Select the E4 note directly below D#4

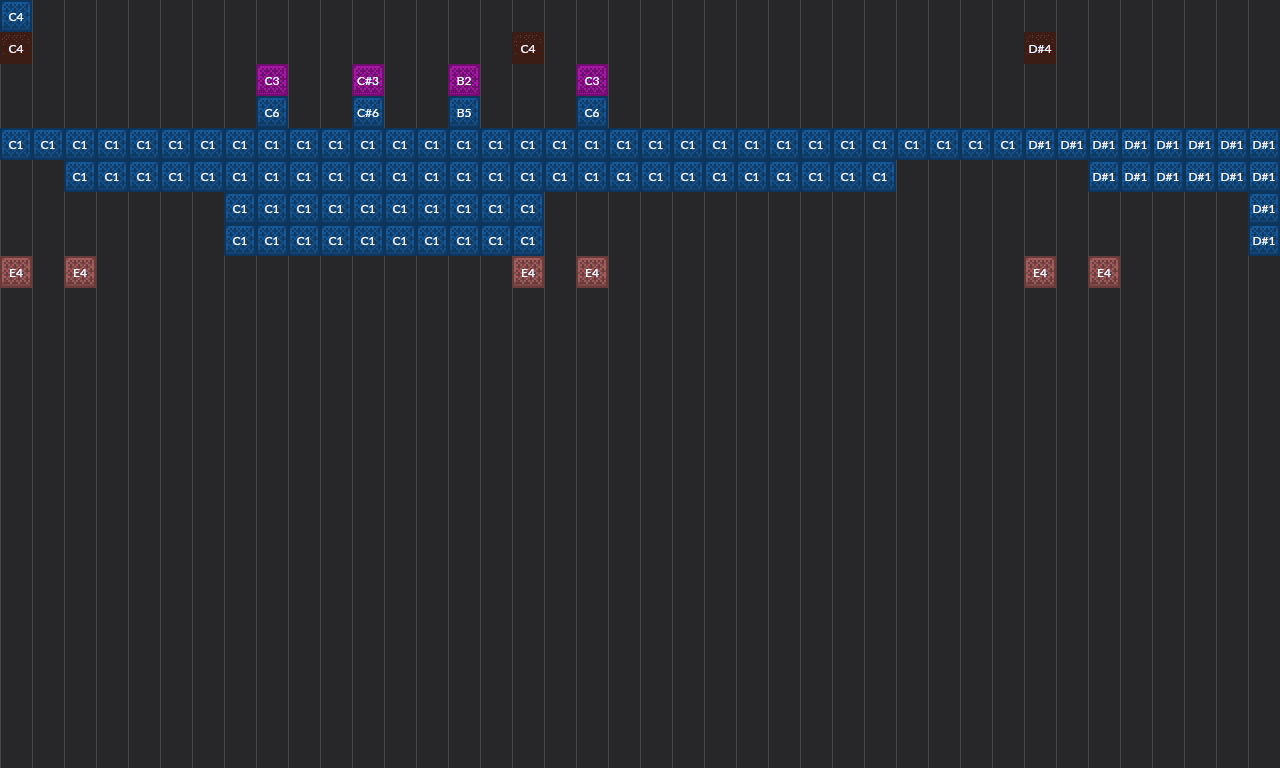tap(1040, 273)
